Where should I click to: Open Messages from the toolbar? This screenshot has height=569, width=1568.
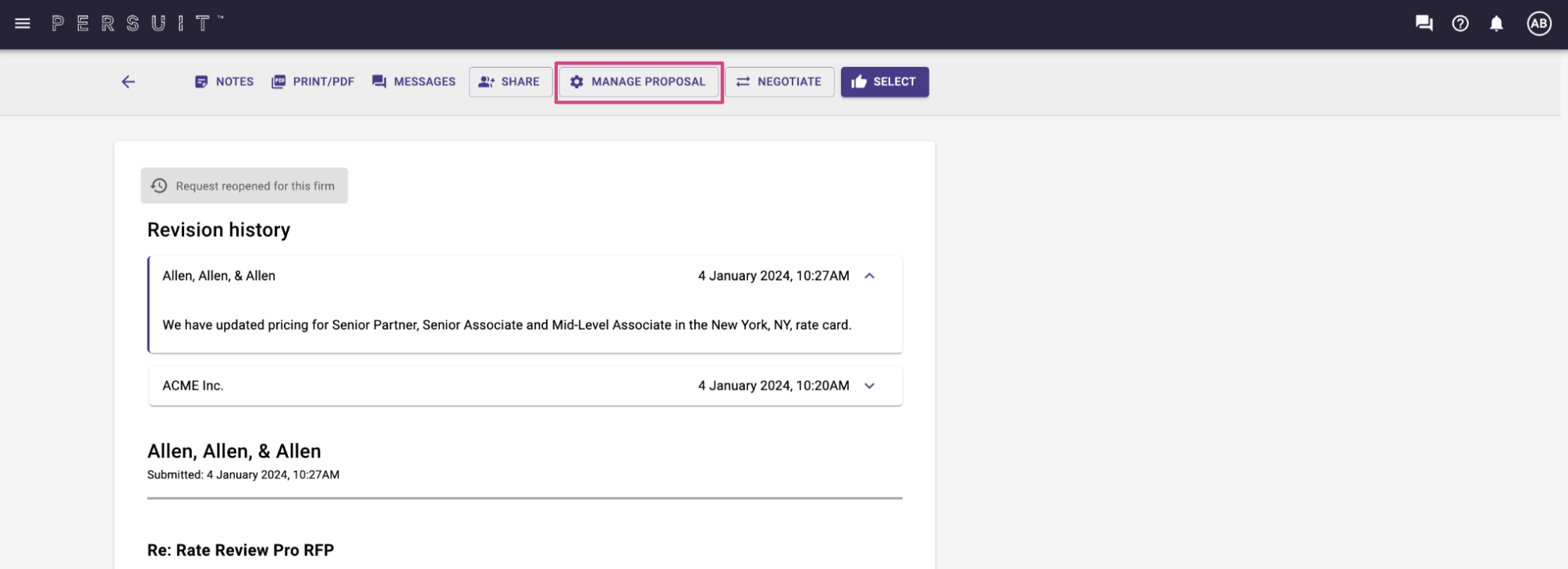tap(413, 82)
